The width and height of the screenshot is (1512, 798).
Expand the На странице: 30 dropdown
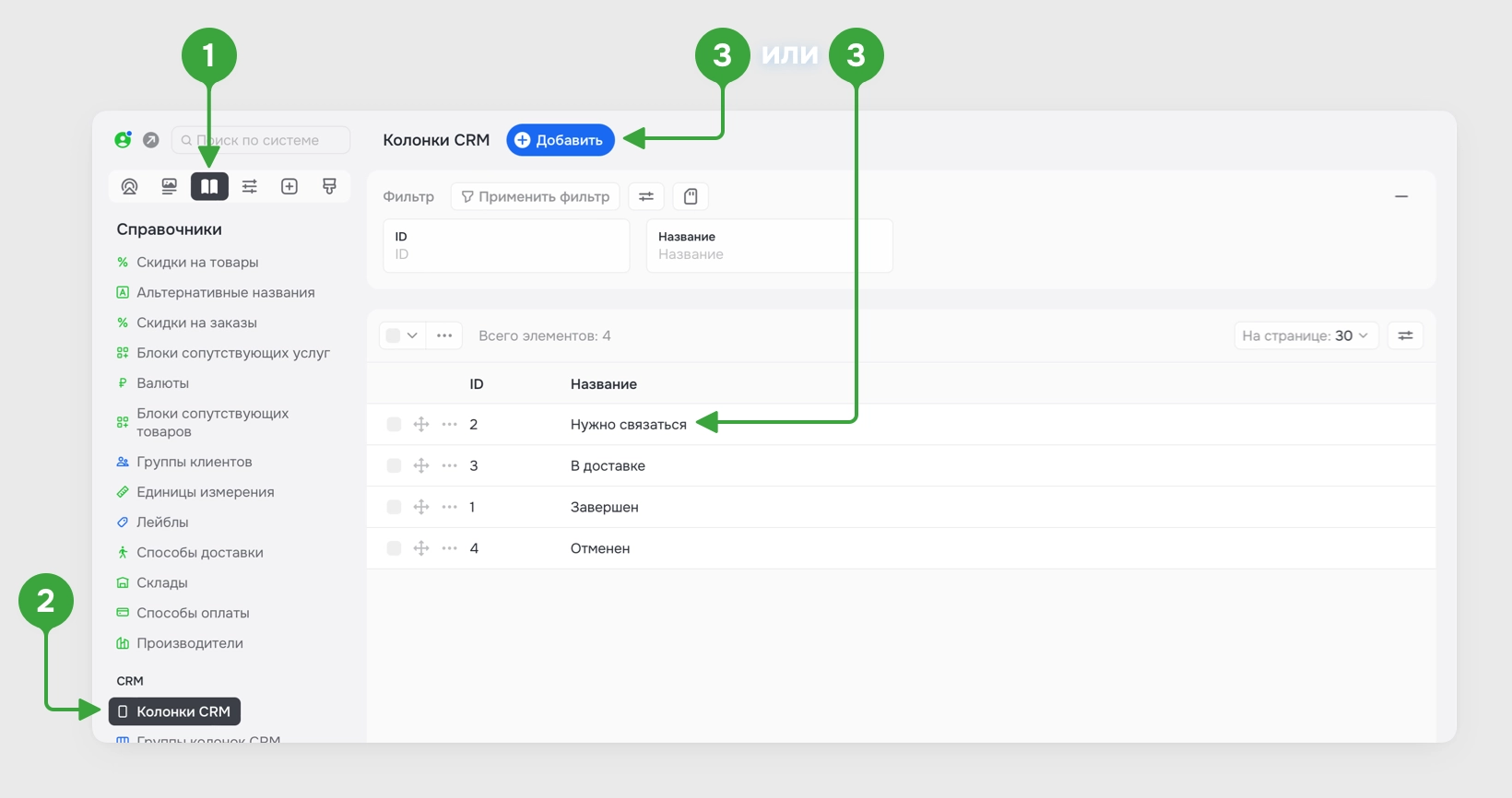1305,335
